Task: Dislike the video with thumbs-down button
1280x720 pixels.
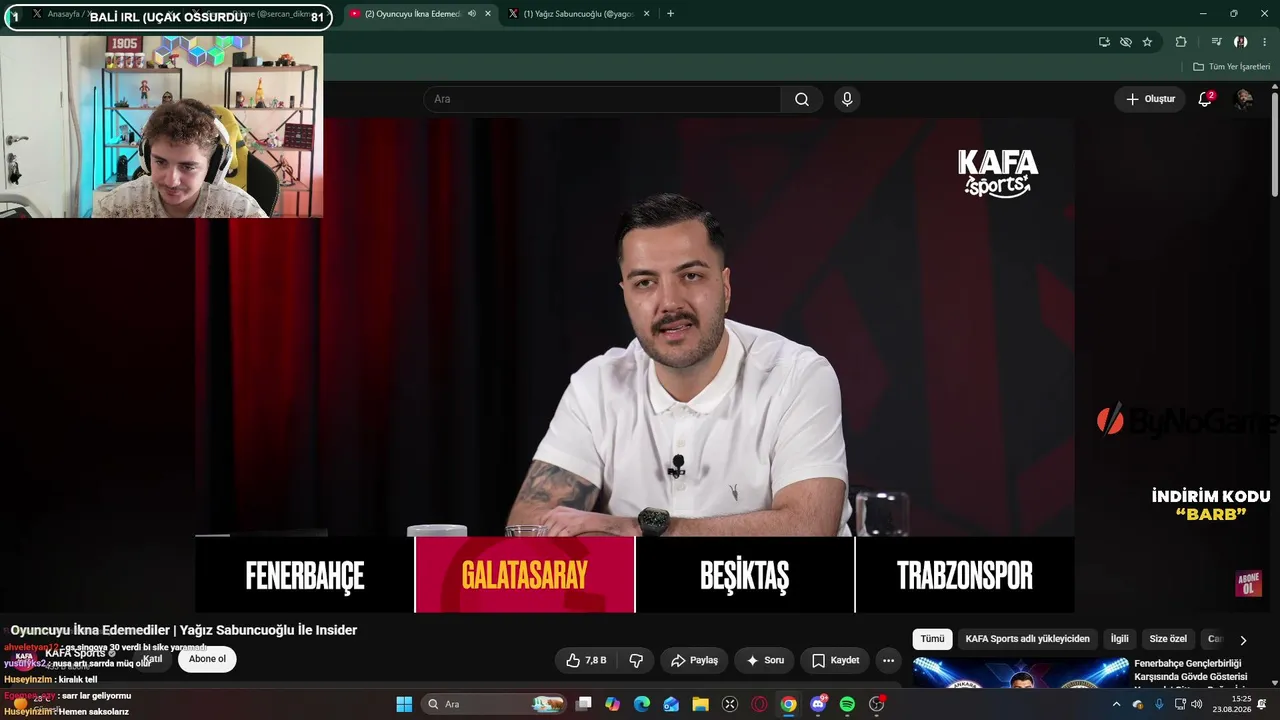Action: pyautogui.click(x=636, y=660)
